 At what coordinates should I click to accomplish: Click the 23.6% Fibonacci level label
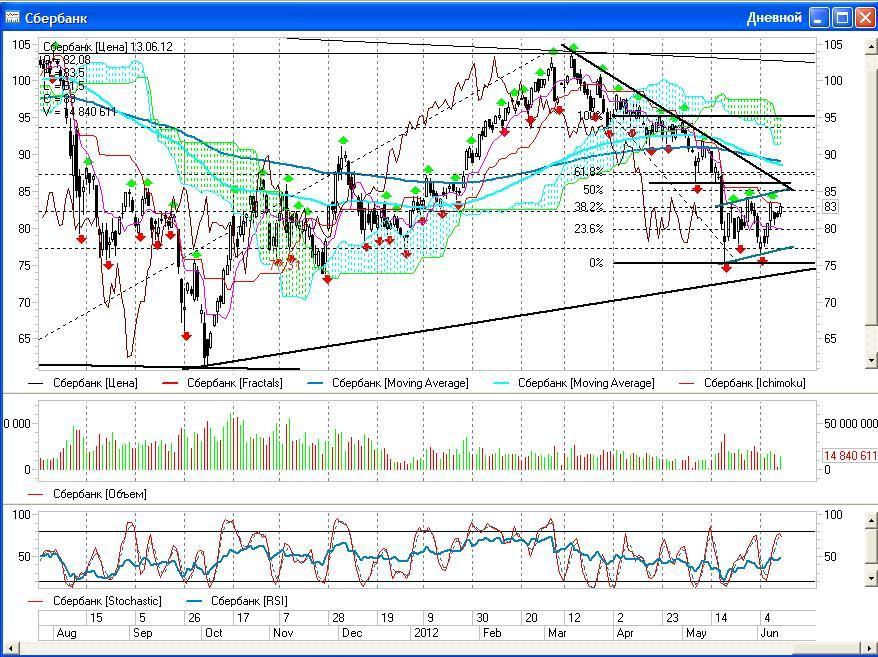(x=589, y=229)
